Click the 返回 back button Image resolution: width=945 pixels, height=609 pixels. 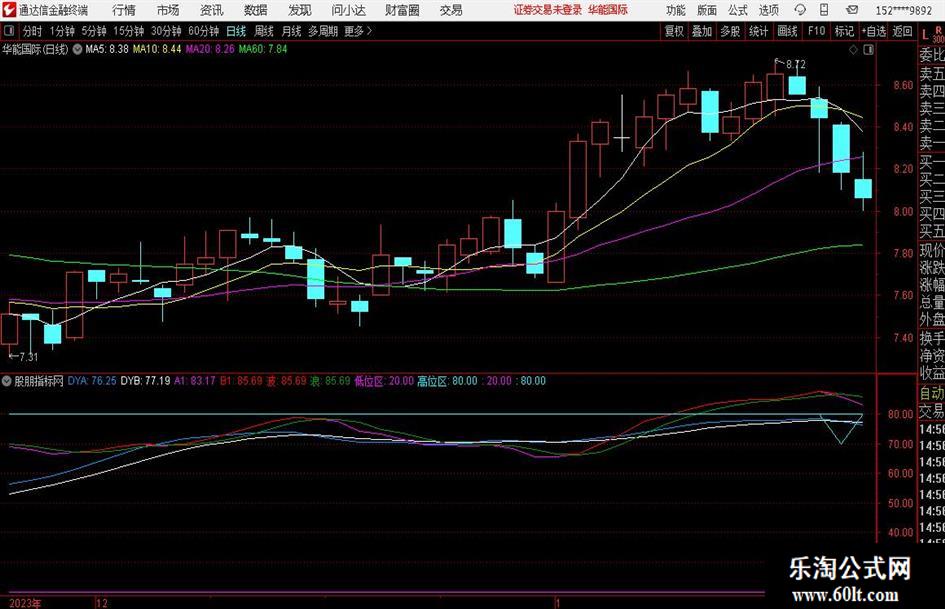[x=902, y=31]
